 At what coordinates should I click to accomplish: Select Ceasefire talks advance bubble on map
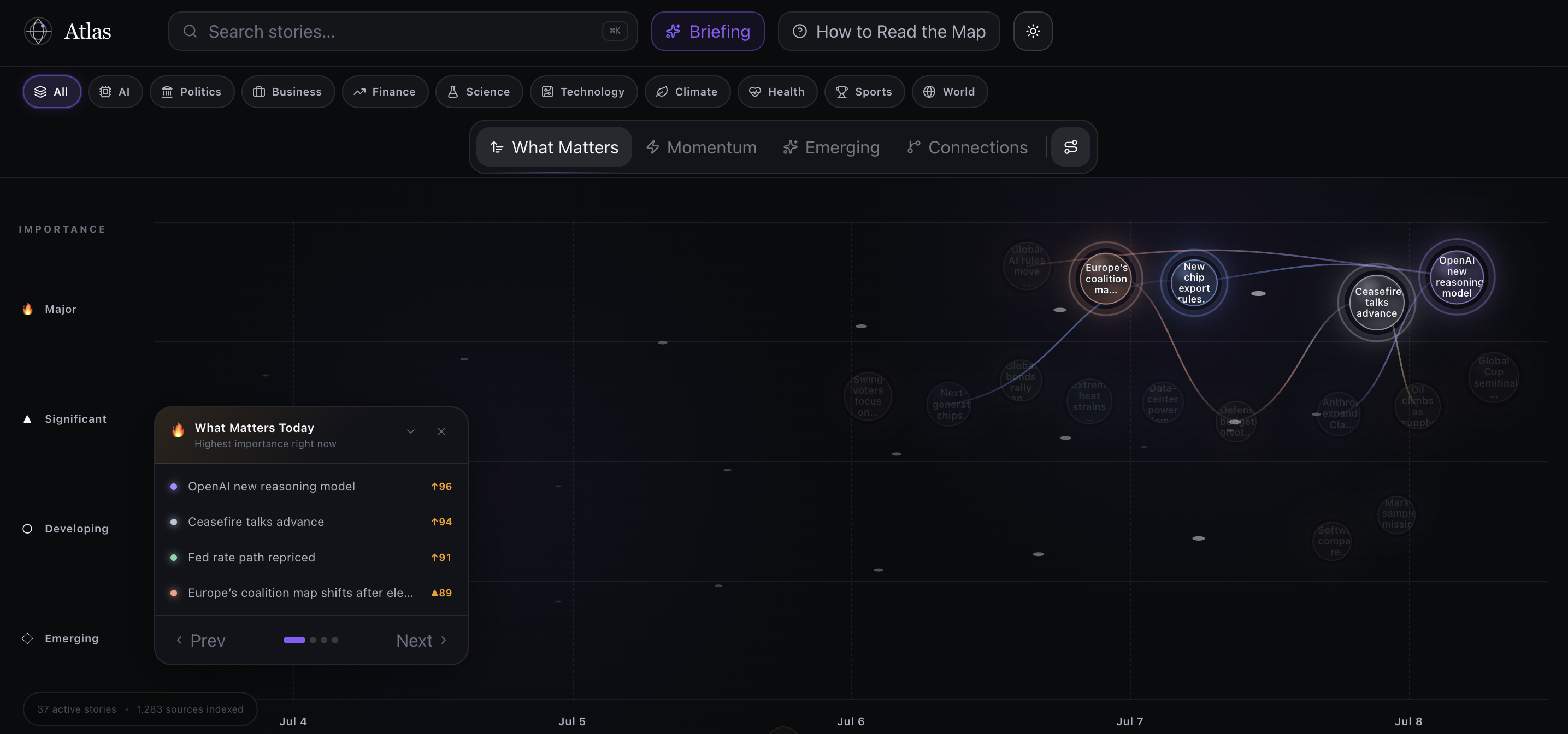pyautogui.click(x=1376, y=303)
